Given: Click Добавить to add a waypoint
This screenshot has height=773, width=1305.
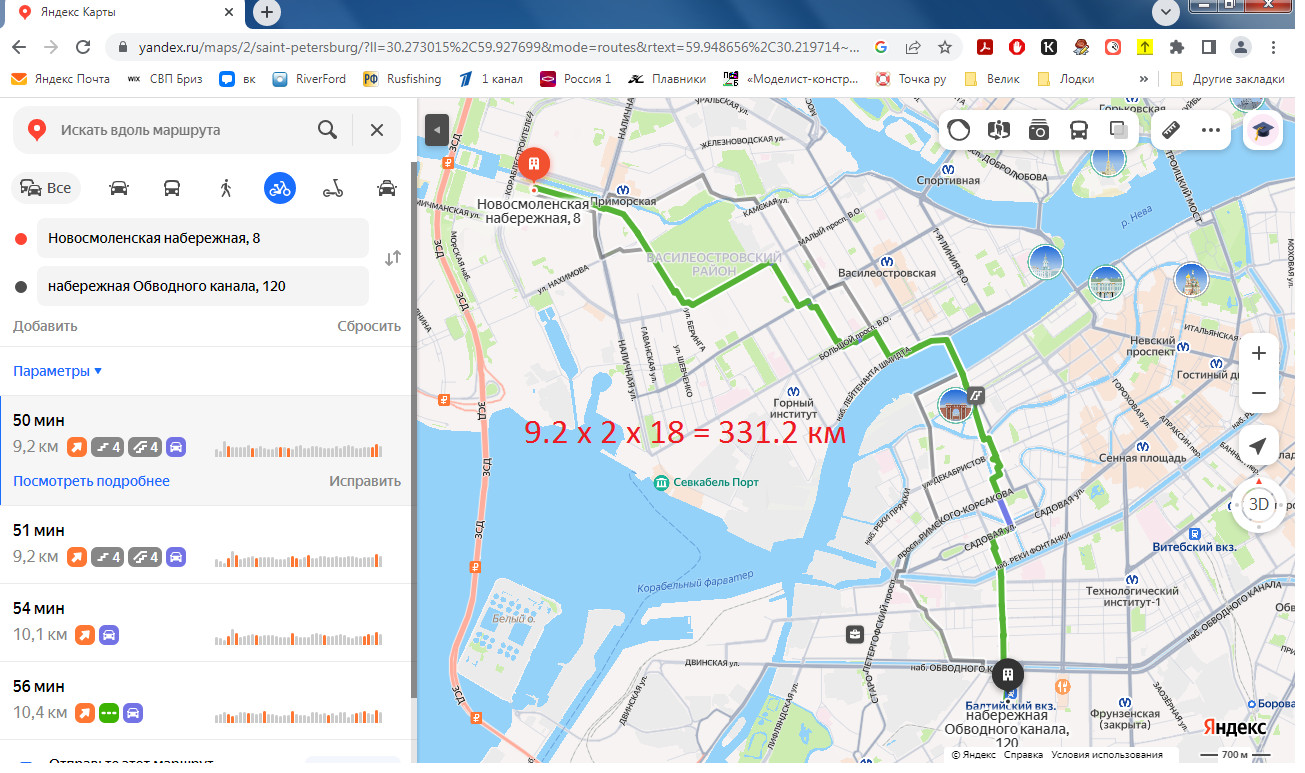Looking at the screenshot, I should pyautogui.click(x=45, y=326).
